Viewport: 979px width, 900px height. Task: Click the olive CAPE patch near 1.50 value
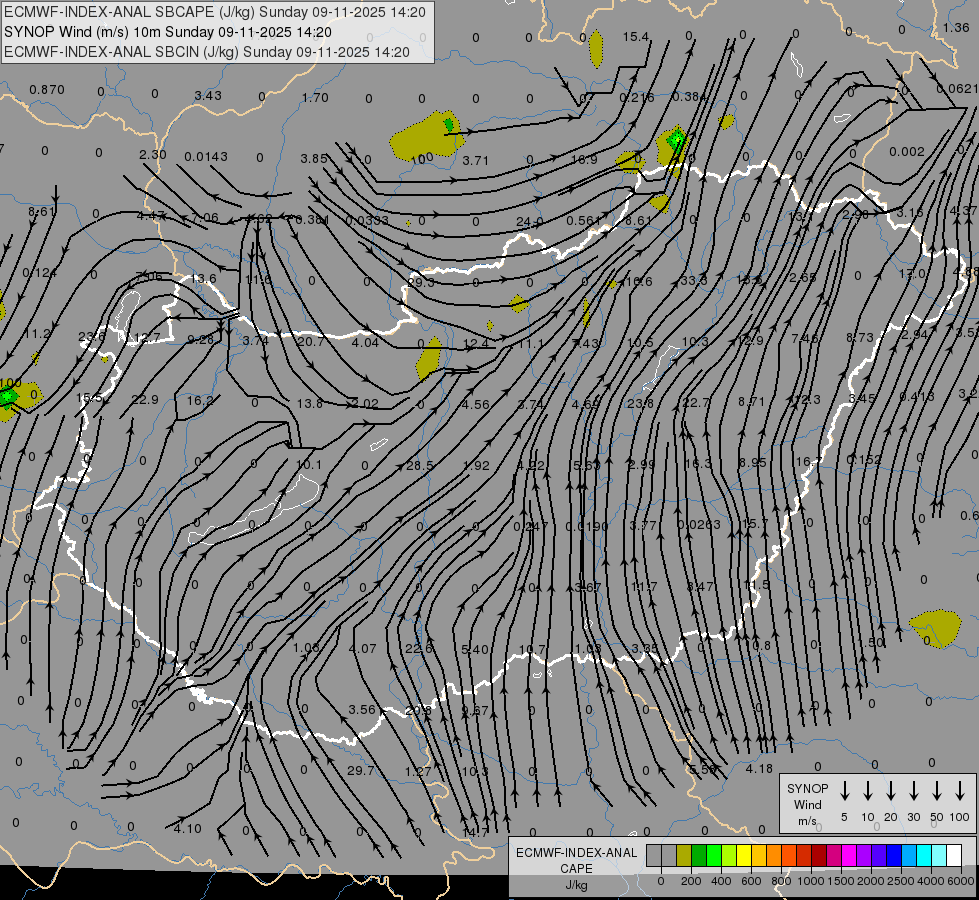point(935,628)
